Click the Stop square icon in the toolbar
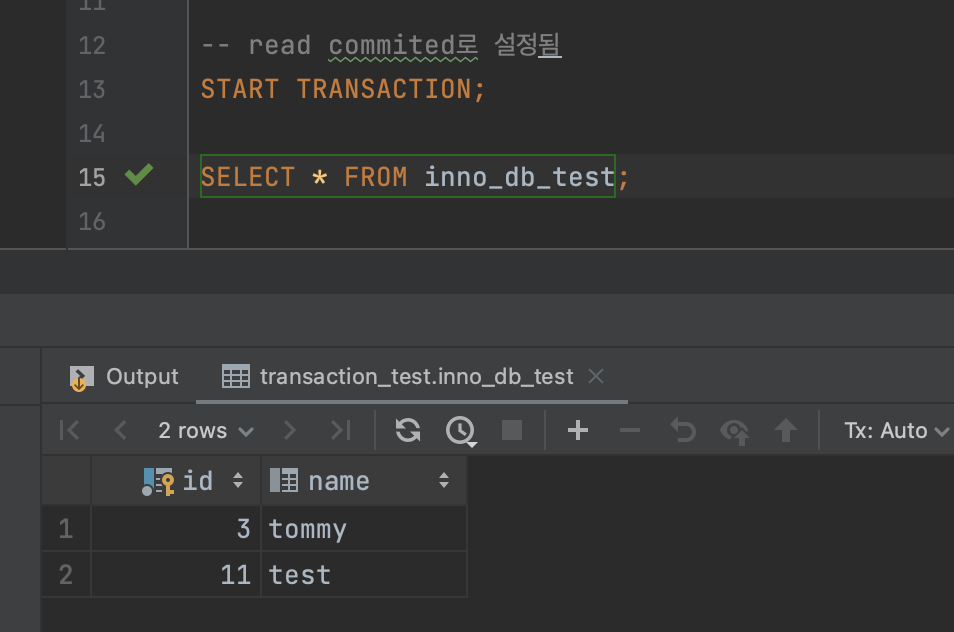This screenshot has width=954, height=632. [x=512, y=430]
